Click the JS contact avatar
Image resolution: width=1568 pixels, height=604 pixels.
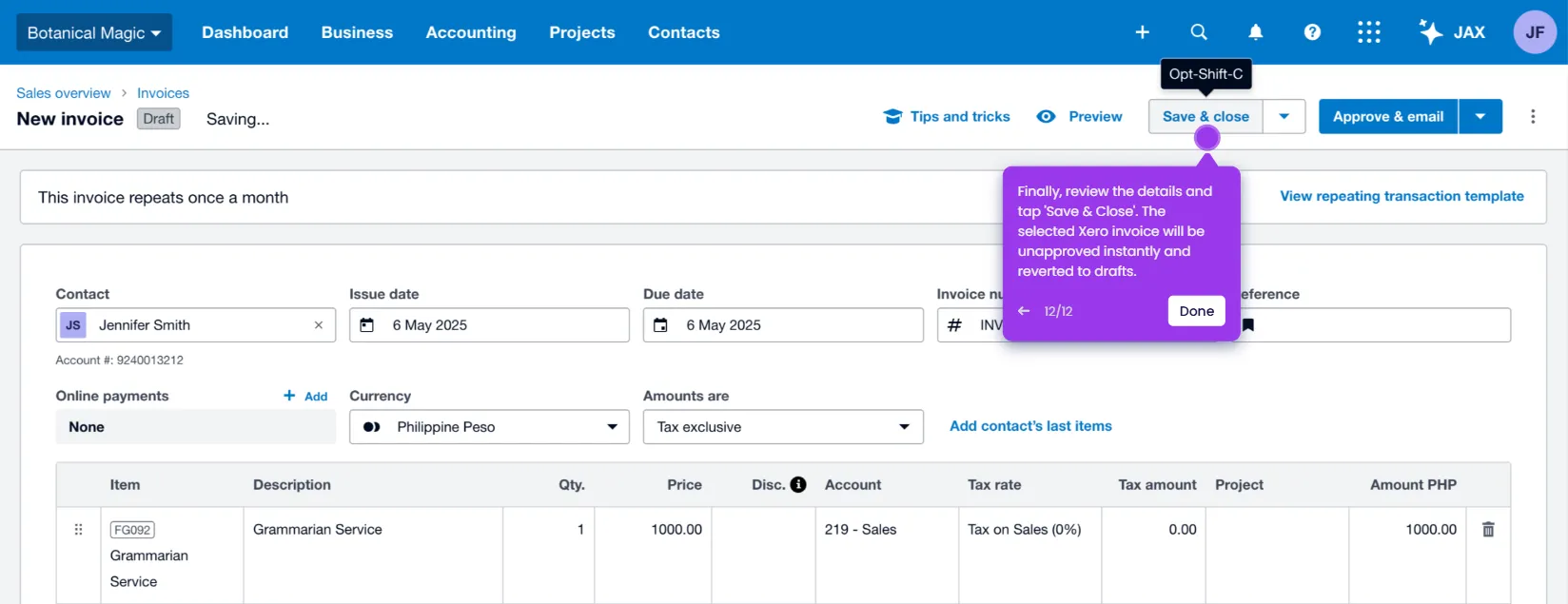click(x=73, y=325)
